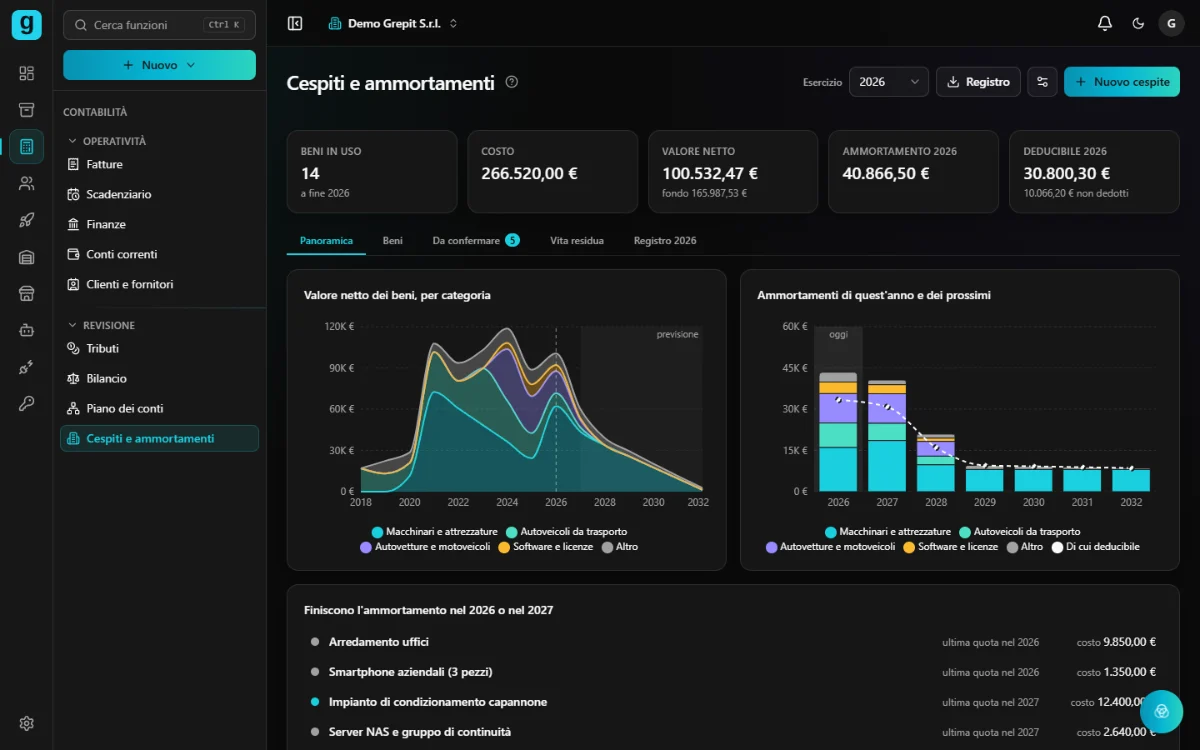Open the archive box icon in the left rail
This screenshot has height=750, width=1200.
26,110
